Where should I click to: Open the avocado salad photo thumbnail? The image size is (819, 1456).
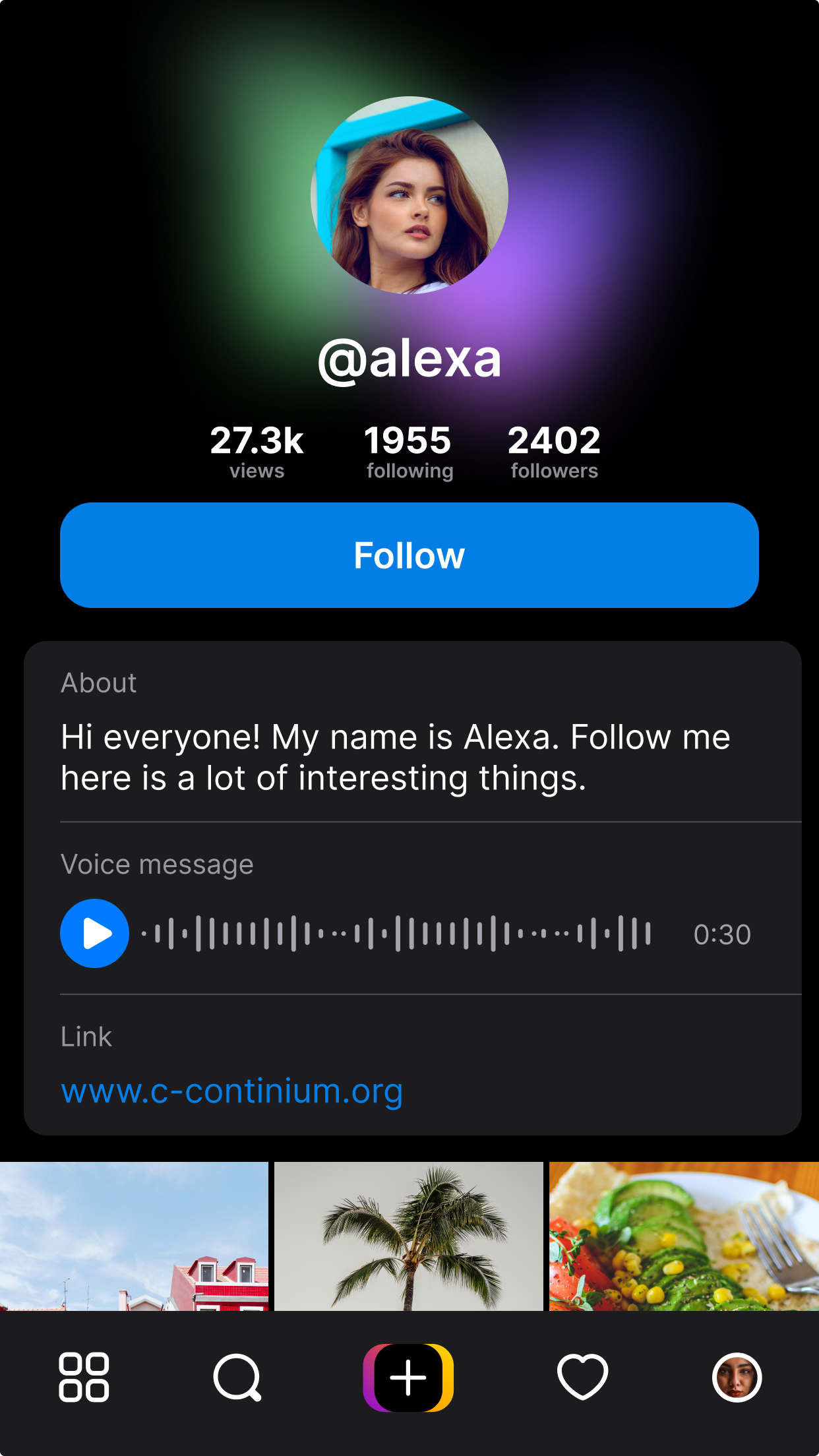coord(684,1236)
